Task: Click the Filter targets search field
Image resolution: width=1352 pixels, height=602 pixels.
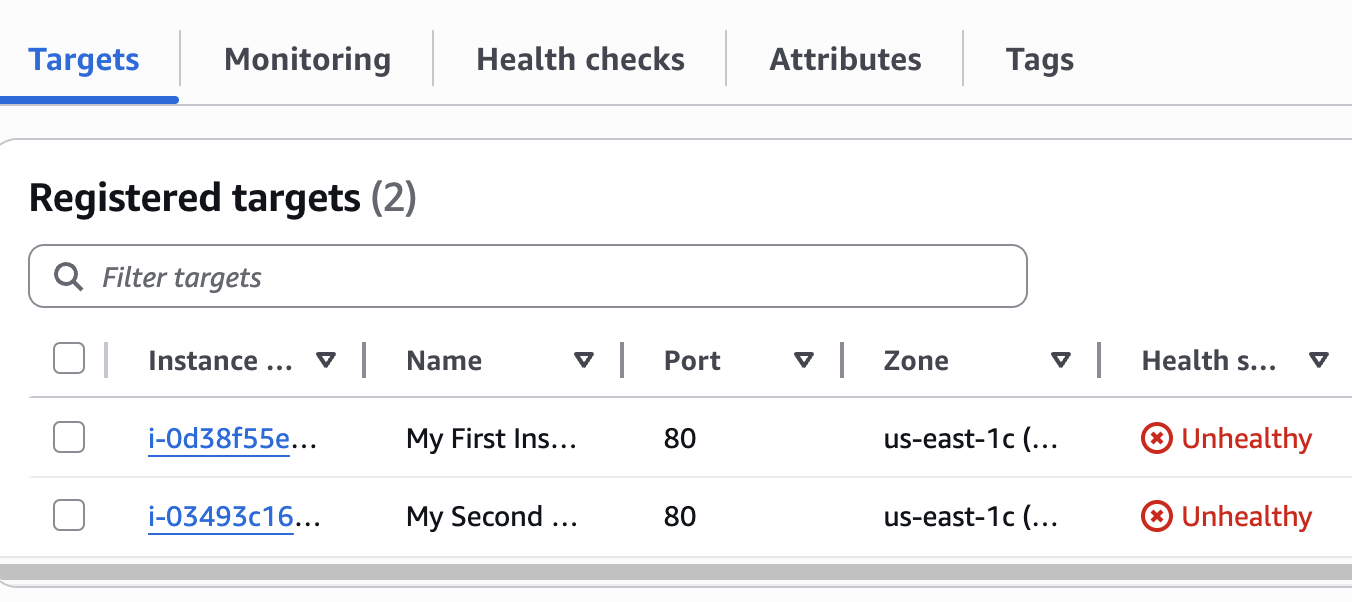Action: click(x=560, y=277)
